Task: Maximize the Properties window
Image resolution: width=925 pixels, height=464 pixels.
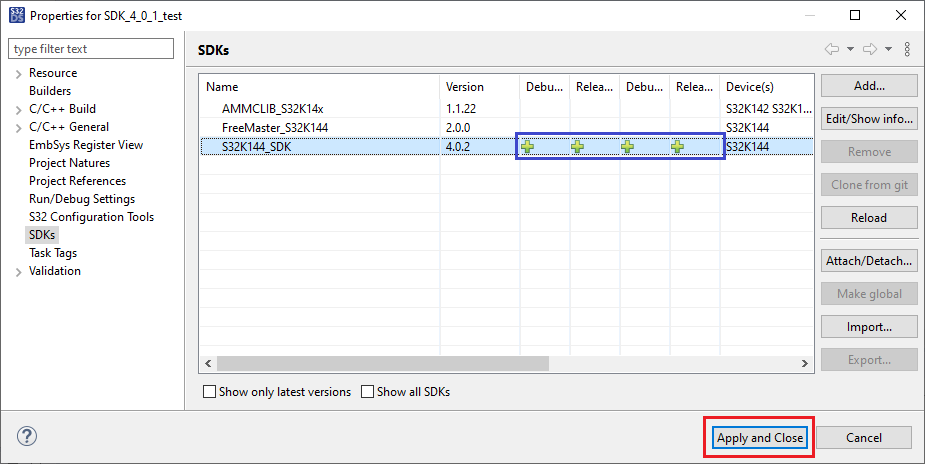Action: tap(855, 15)
